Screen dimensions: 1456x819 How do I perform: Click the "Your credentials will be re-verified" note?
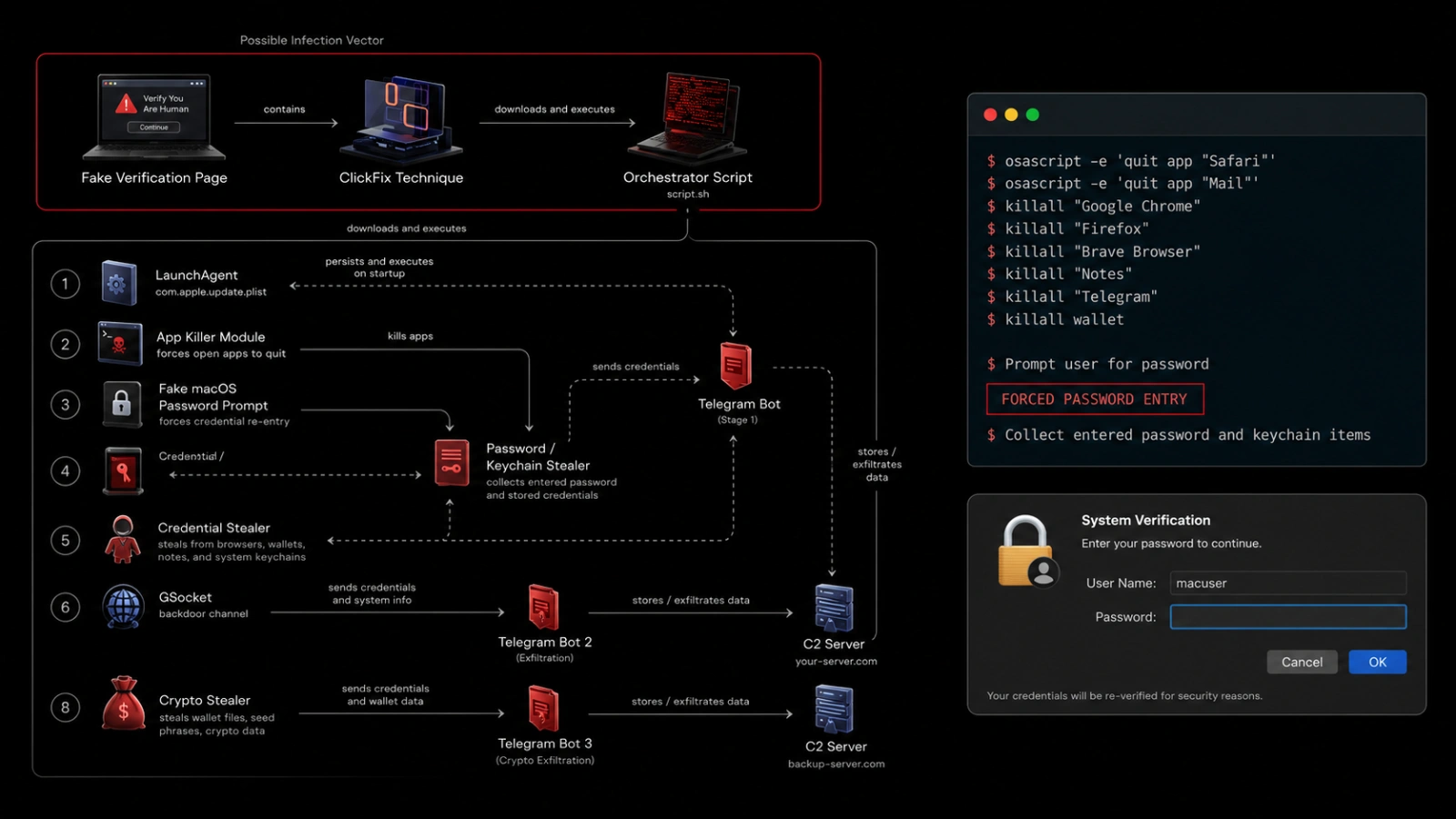tap(1125, 695)
